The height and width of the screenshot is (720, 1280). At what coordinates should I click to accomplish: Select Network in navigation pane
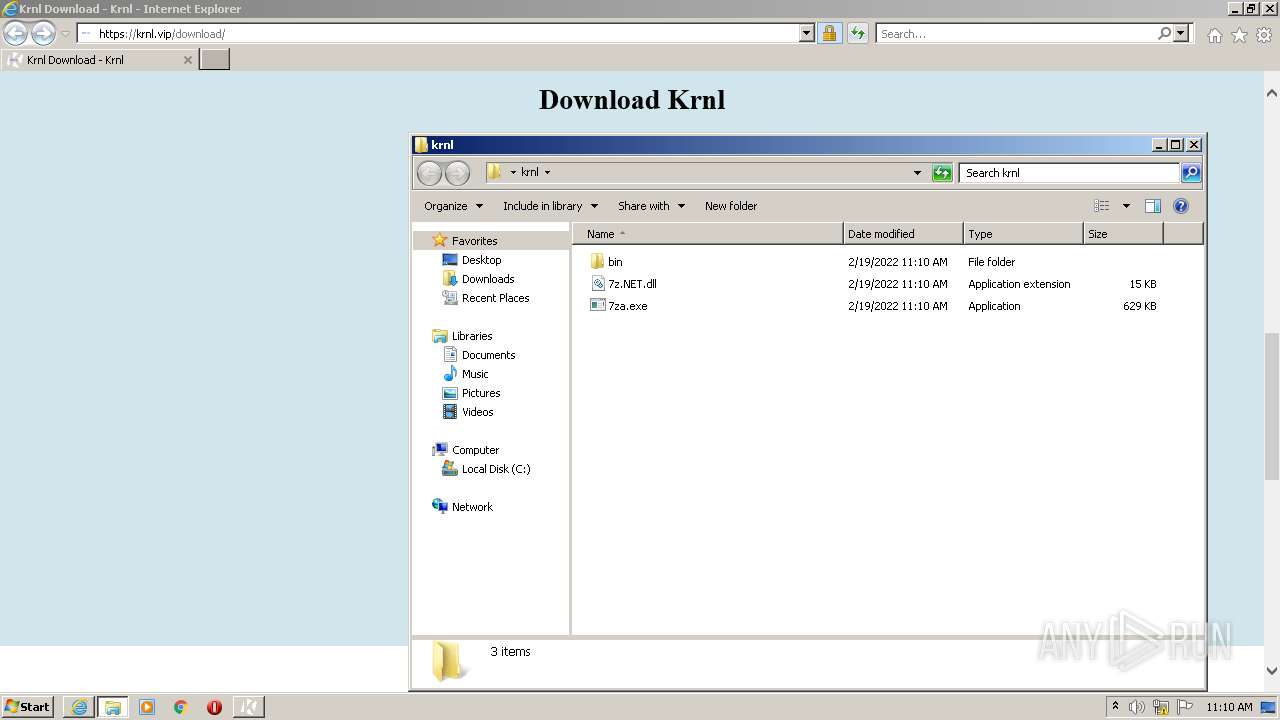(x=472, y=507)
